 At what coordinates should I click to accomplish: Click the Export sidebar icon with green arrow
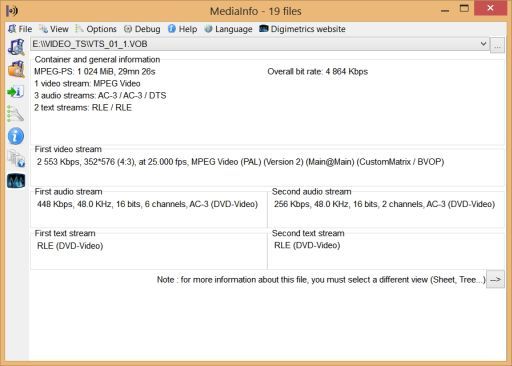point(15,92)
